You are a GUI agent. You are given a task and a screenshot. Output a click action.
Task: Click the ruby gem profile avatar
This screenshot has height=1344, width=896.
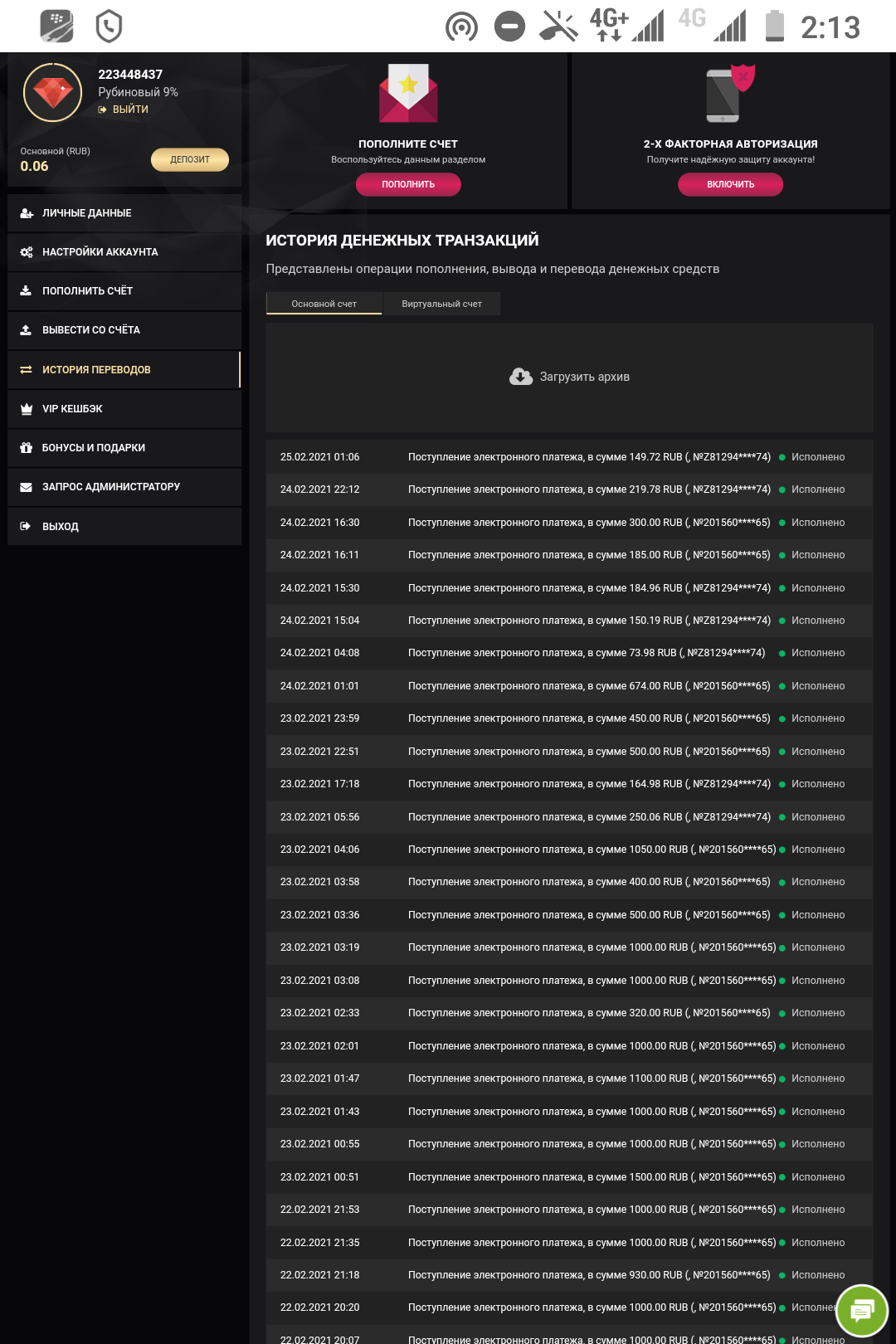pos(52,93)
